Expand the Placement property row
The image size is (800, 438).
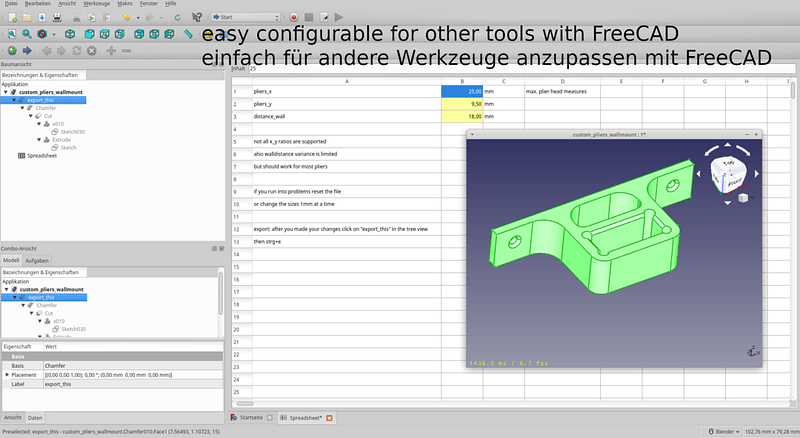tap(7, 375)
